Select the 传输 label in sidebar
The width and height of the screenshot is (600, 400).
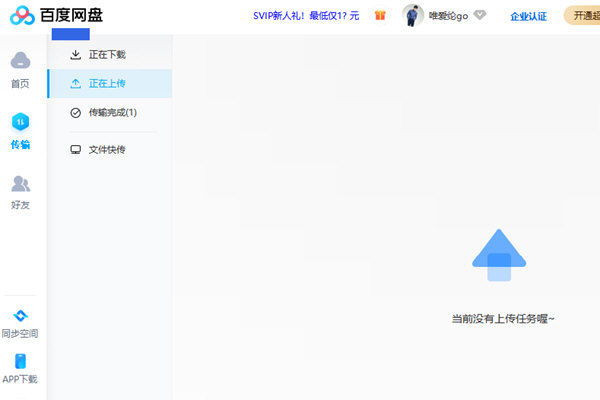(x=20, y=144)
